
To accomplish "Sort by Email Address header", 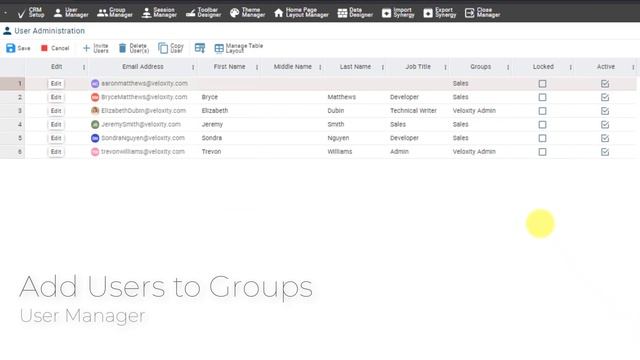I will point(143,67).
